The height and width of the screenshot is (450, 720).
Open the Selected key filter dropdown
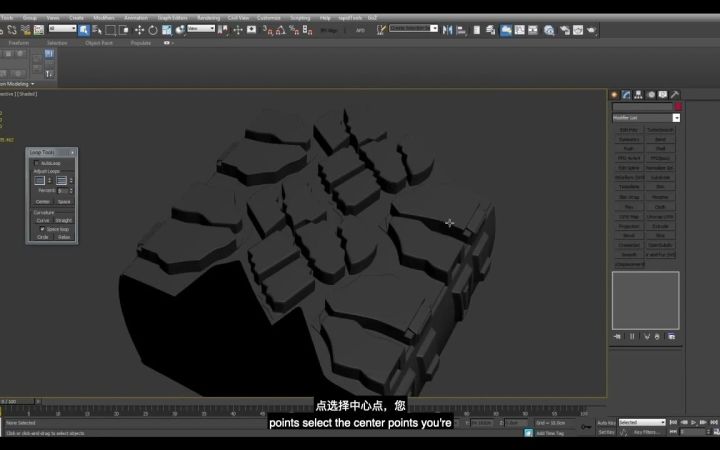click(642, 422)
